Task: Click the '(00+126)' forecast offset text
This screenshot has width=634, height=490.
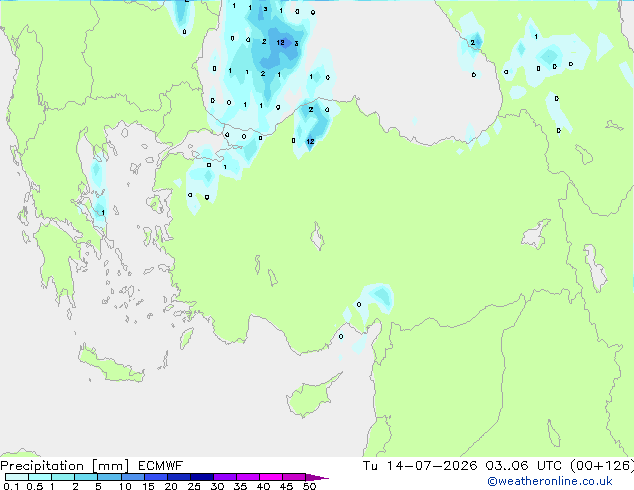Action: (x=602, y=466)
